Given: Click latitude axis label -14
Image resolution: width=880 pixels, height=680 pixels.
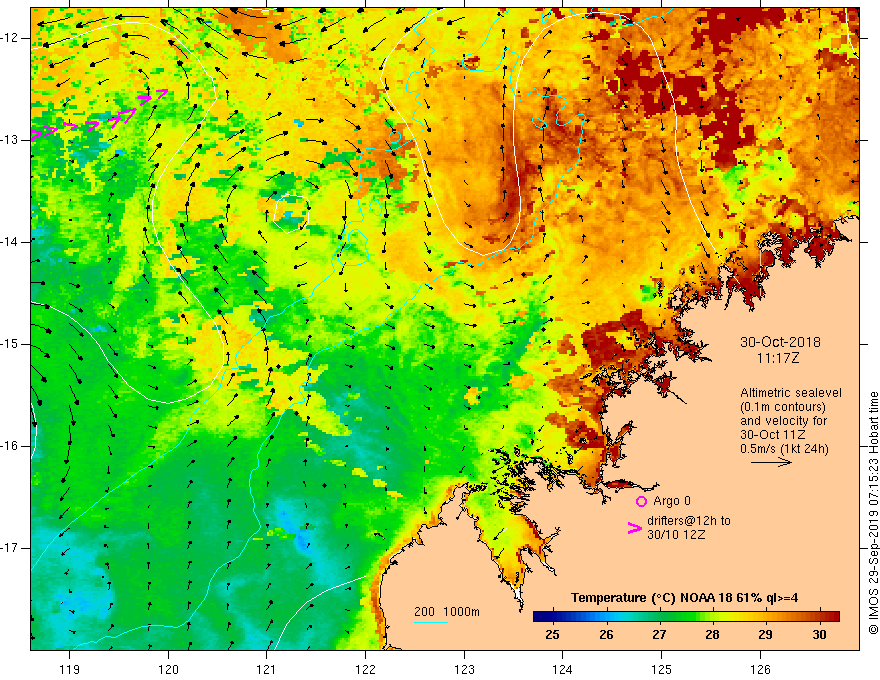Looking at the screenshot, I should (11, 242).
